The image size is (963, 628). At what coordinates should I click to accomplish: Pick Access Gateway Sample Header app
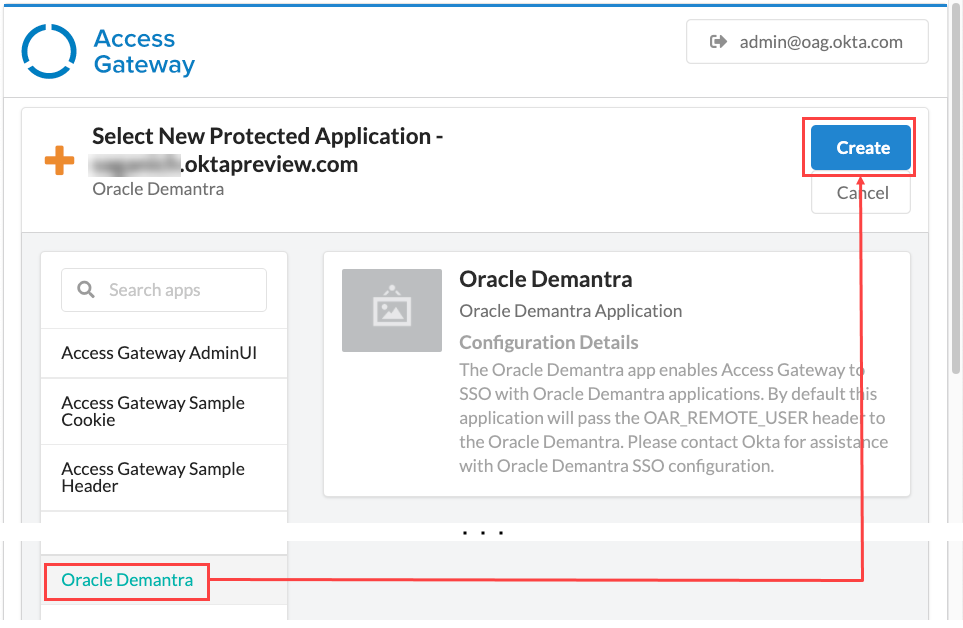click(153, 477)
